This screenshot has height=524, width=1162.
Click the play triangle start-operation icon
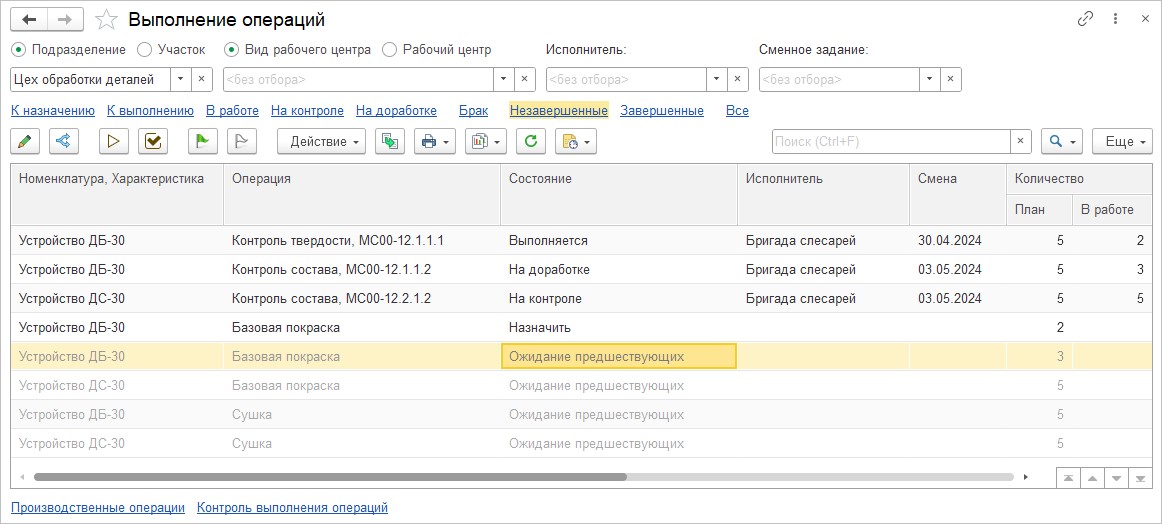[x=114, y=142]
